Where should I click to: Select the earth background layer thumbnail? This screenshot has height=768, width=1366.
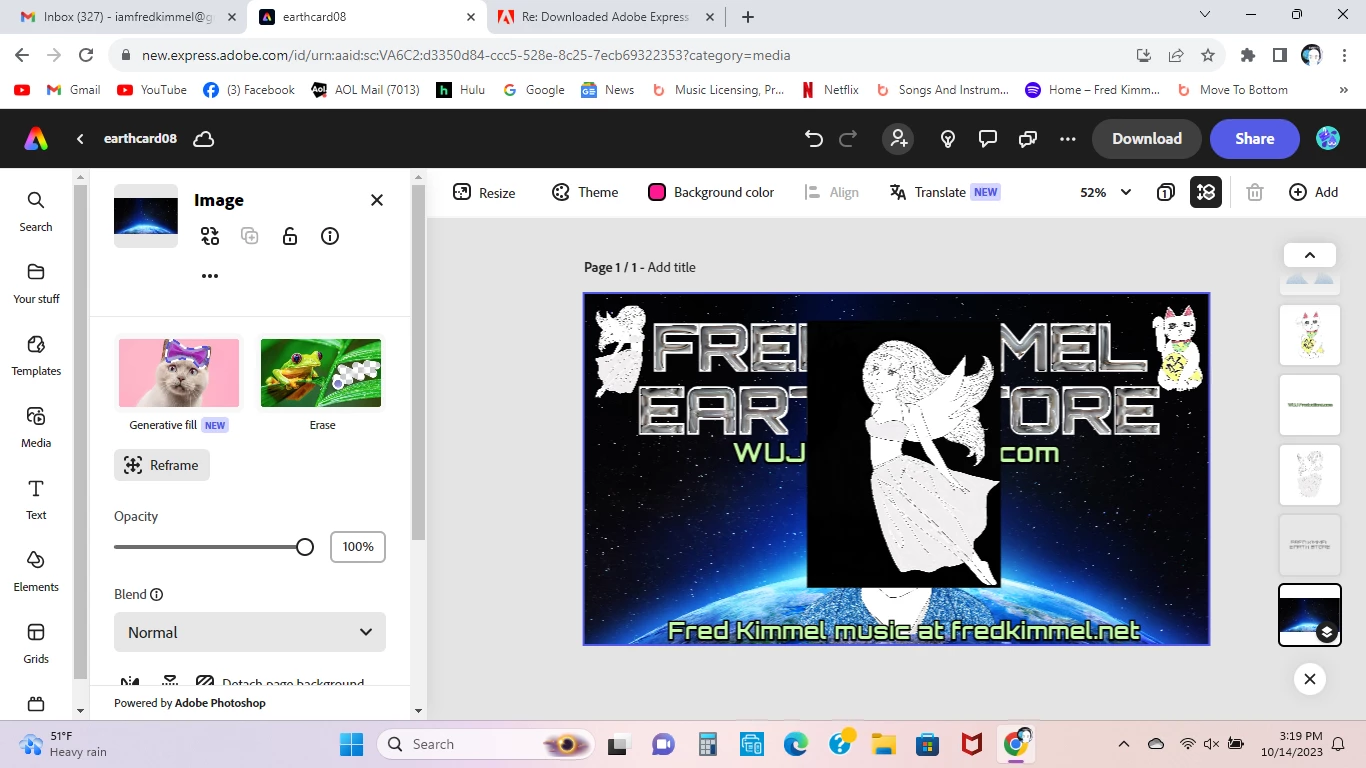[x=1310, y=615]
